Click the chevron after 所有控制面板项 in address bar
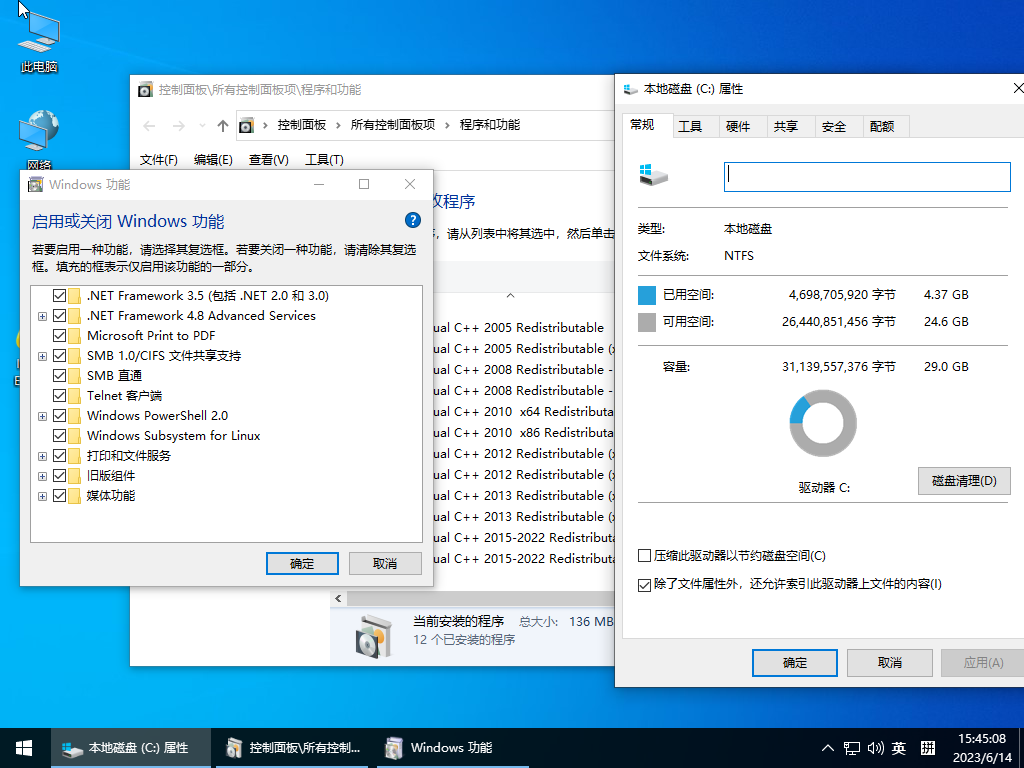Image resolution: width=1024 pixels, height=768 pixels. pyautogui.click(x=447, y=125)
